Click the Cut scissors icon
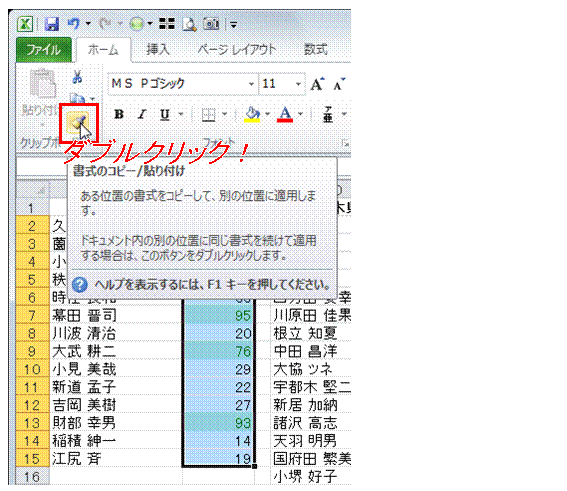 pyautogui.click(x=77, y=77)
